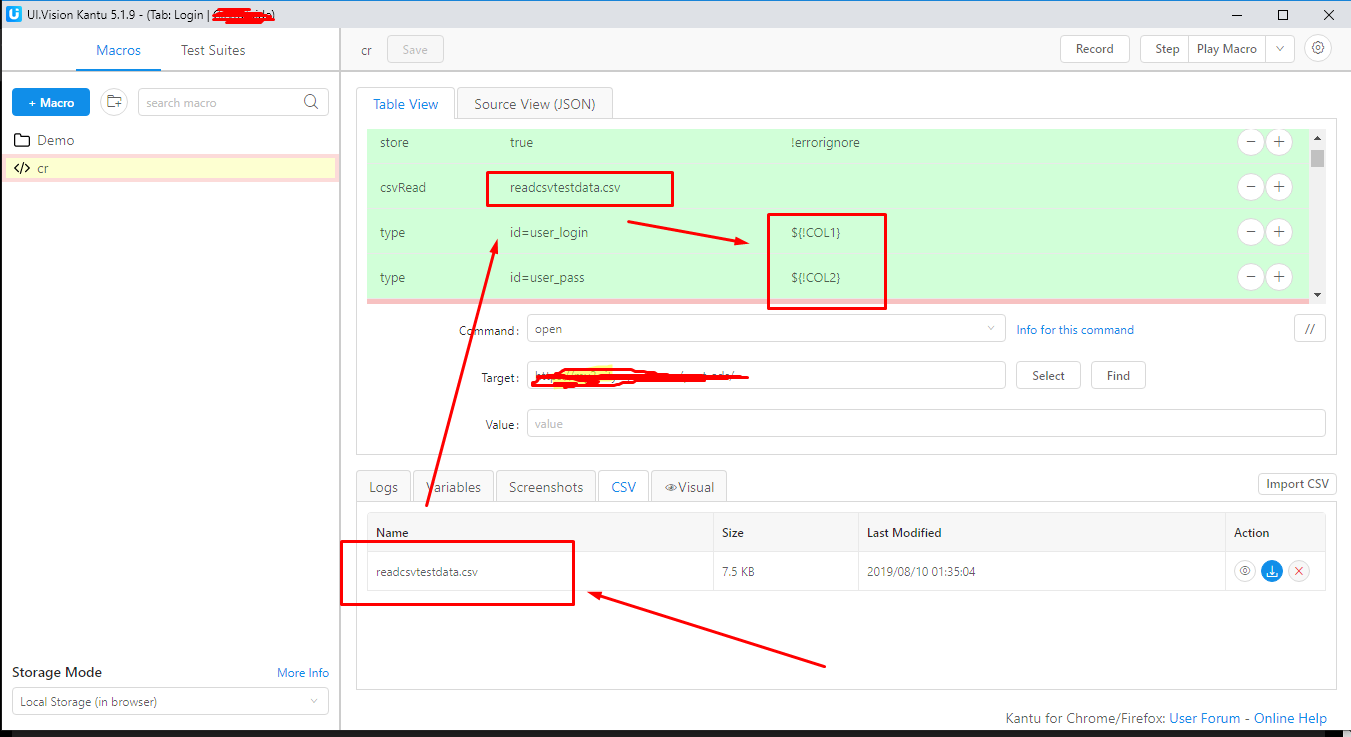Add a row after id=user_login command
Image resolution: width=1351 pixels, height=737 pixels.
pos(1279,232)
